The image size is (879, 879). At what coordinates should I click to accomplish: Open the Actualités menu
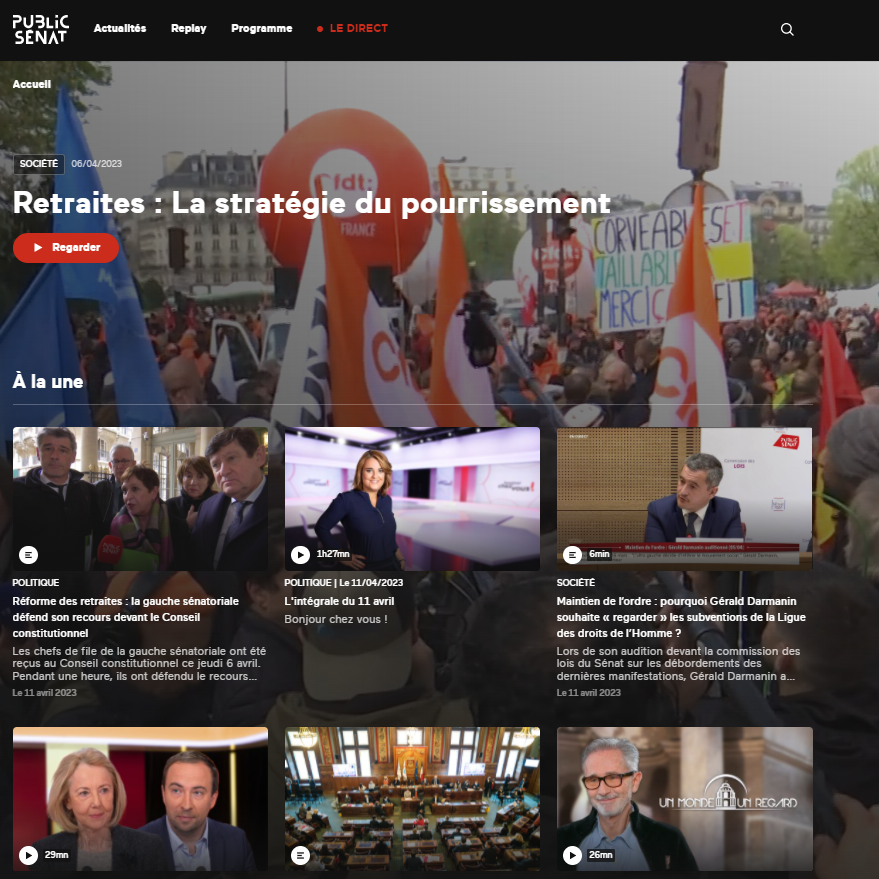pyautogui.click(x=120, y=29)
